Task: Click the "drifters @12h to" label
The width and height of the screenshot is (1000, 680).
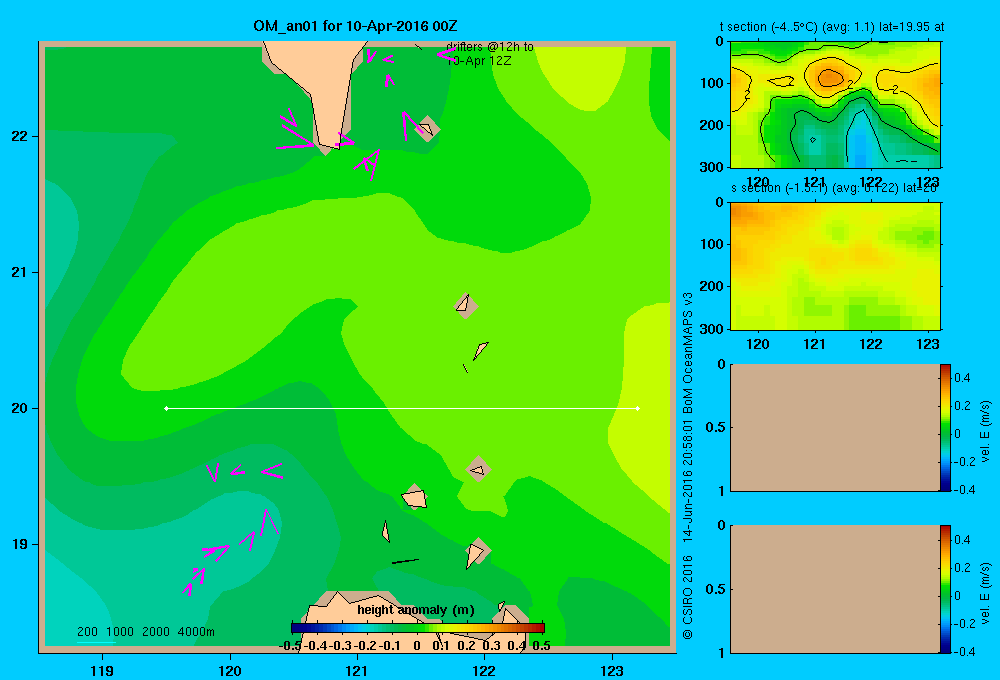Action: pyautogui.click(x=490, y=47)
